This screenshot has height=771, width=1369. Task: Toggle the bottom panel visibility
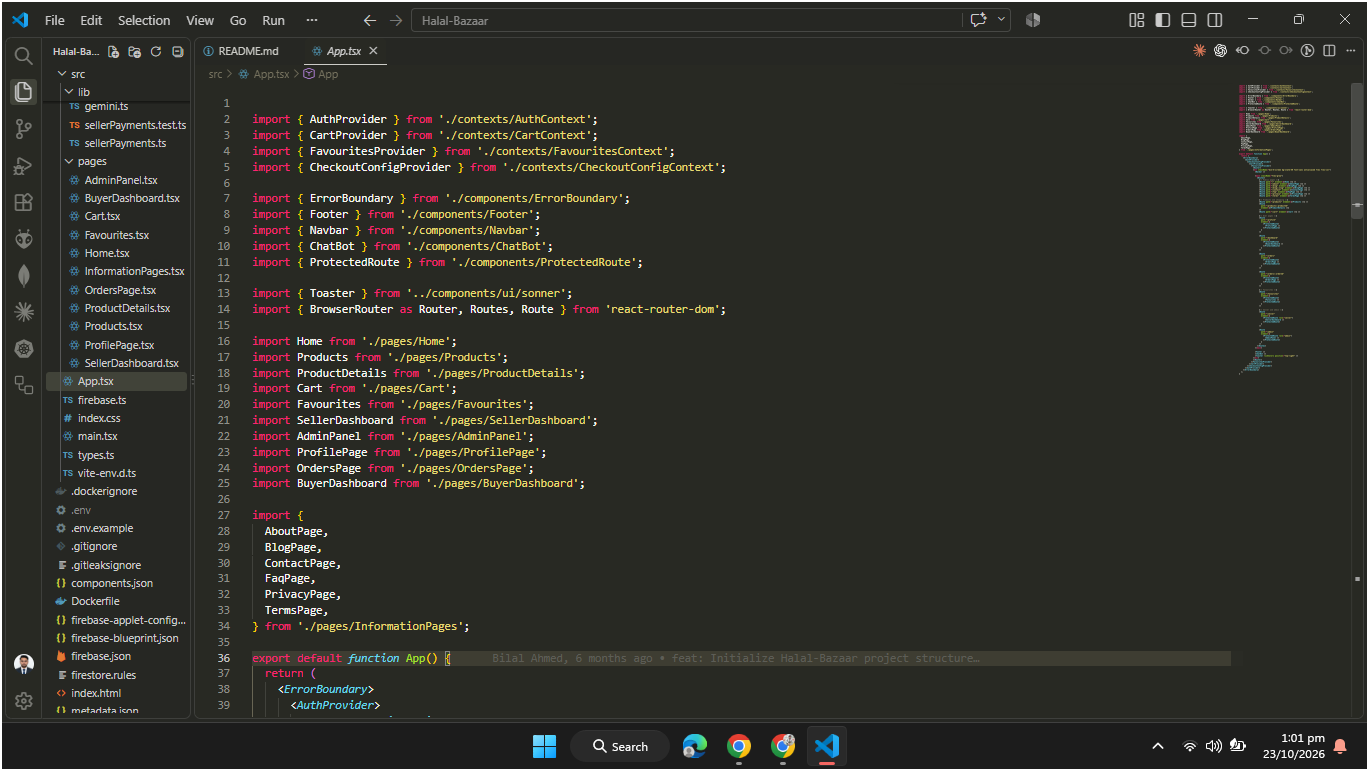point(1188,20)
